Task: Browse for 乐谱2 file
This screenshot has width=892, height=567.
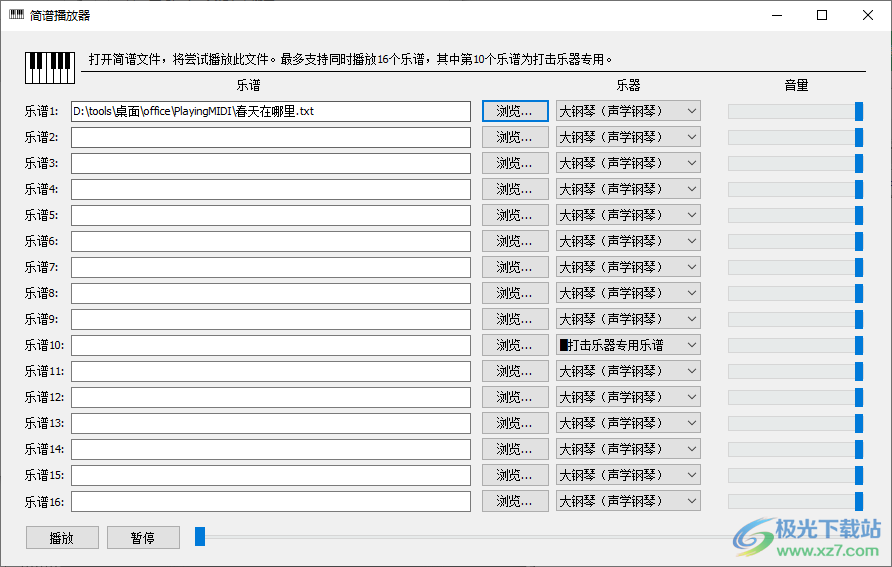Action: tap(515, 137)
